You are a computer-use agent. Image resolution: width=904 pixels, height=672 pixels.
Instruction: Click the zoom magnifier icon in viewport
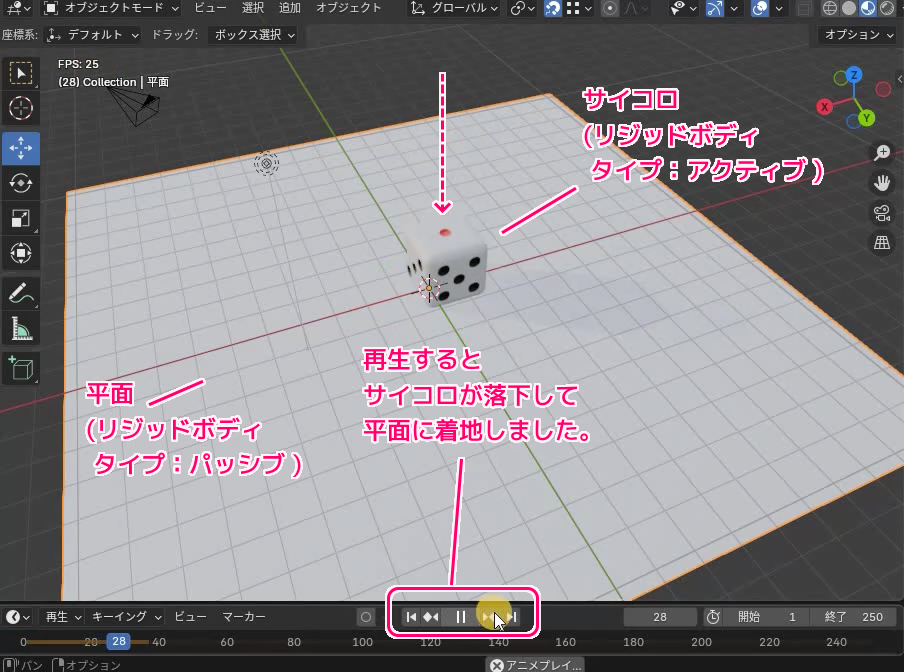click(x=882, y=153)
